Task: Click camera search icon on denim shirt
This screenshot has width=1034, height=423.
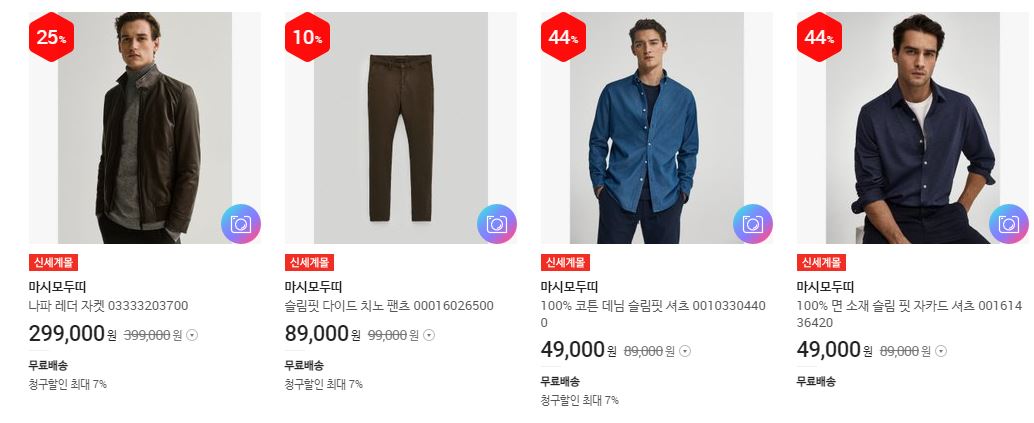Action: click(x=752, y=224)
